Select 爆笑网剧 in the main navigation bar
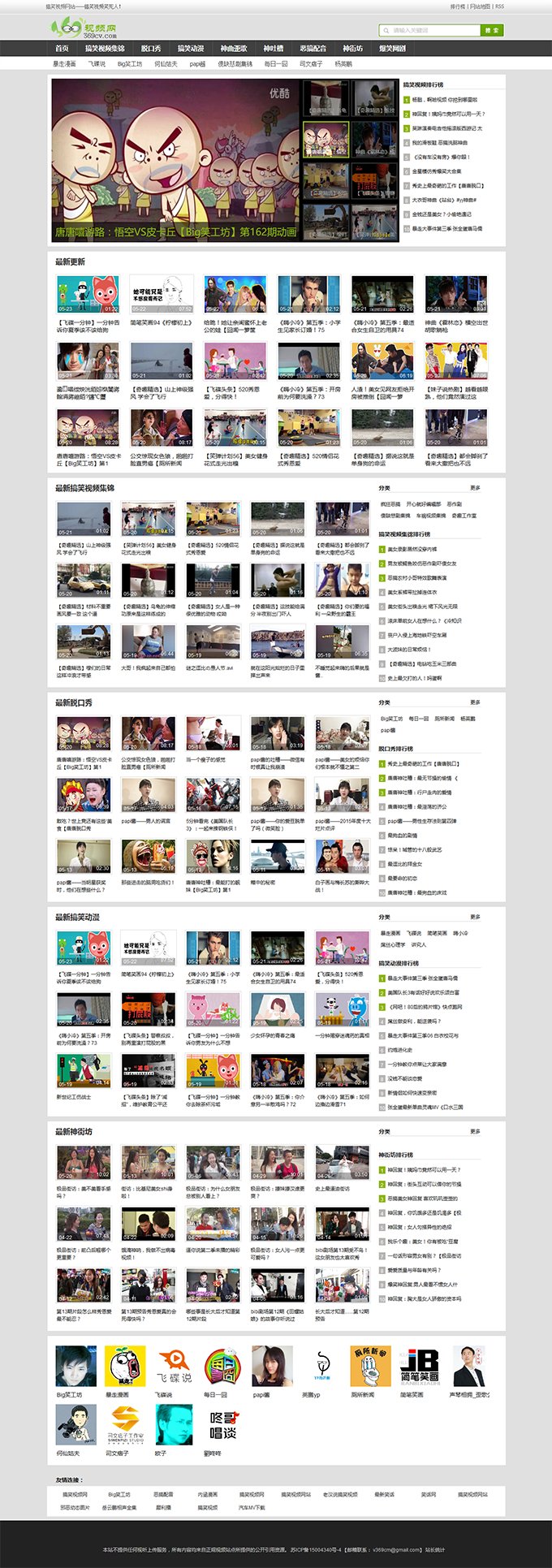The width and height of the screenshot is (552, 1568). (392, 49)
